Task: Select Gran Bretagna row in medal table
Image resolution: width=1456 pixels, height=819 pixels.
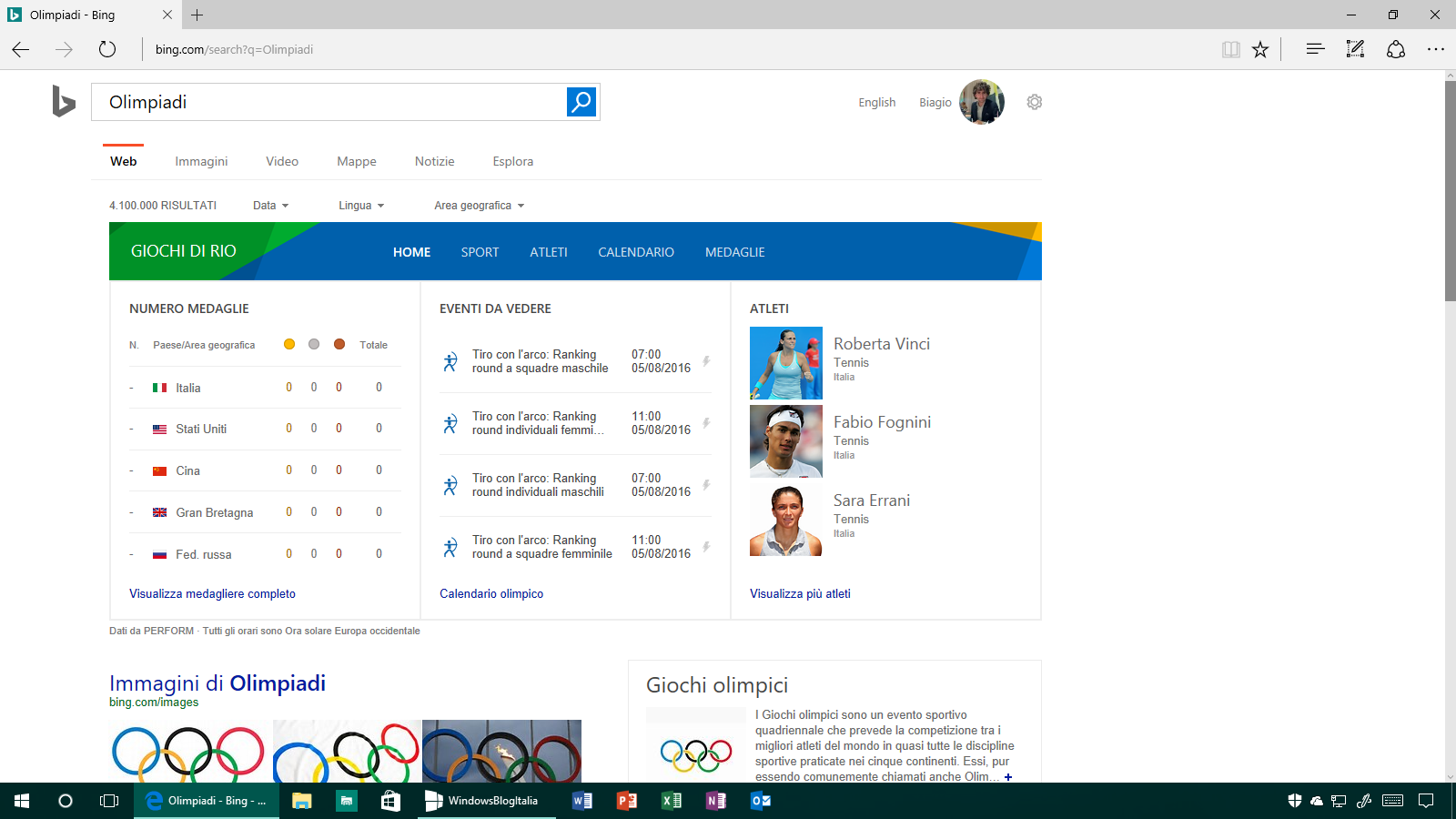Action: [x=265, y=512]
